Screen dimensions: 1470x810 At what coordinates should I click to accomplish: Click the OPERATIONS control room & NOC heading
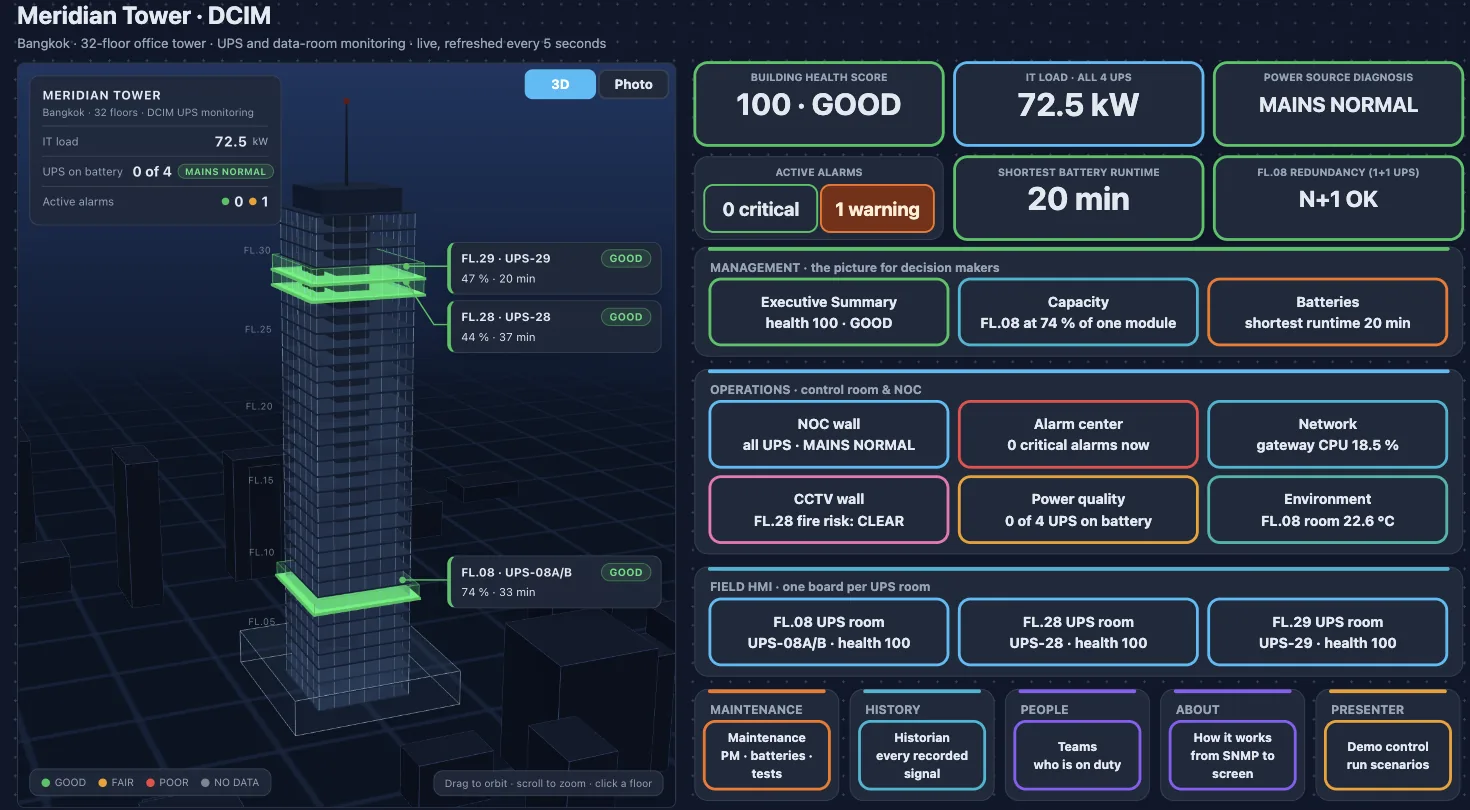[816, 390]
